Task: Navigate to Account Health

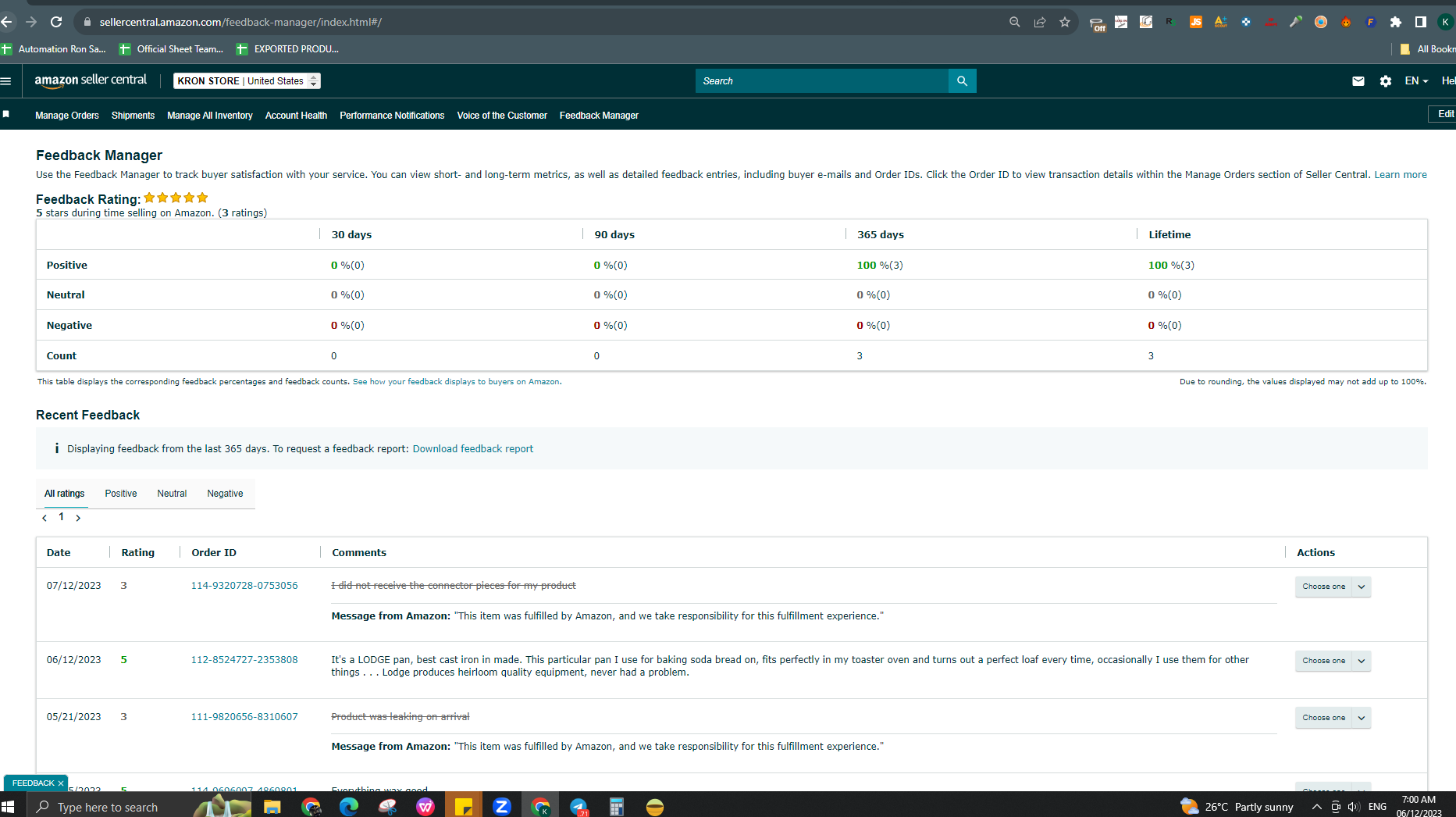Action: coord(296,116)
